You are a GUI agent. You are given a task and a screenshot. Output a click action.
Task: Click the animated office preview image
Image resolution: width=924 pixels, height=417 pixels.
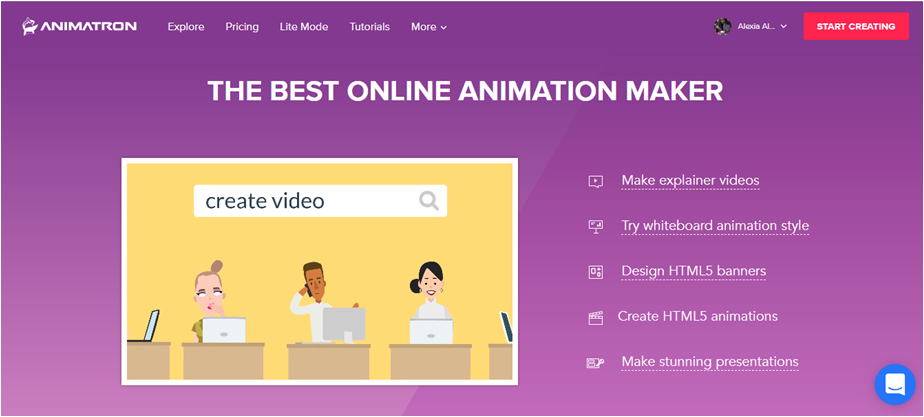(319, 272)
